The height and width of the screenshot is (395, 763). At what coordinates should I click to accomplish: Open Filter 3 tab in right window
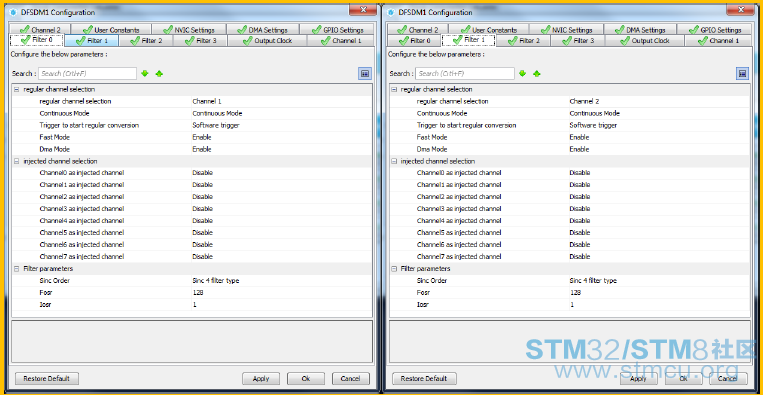pos(578,41)
